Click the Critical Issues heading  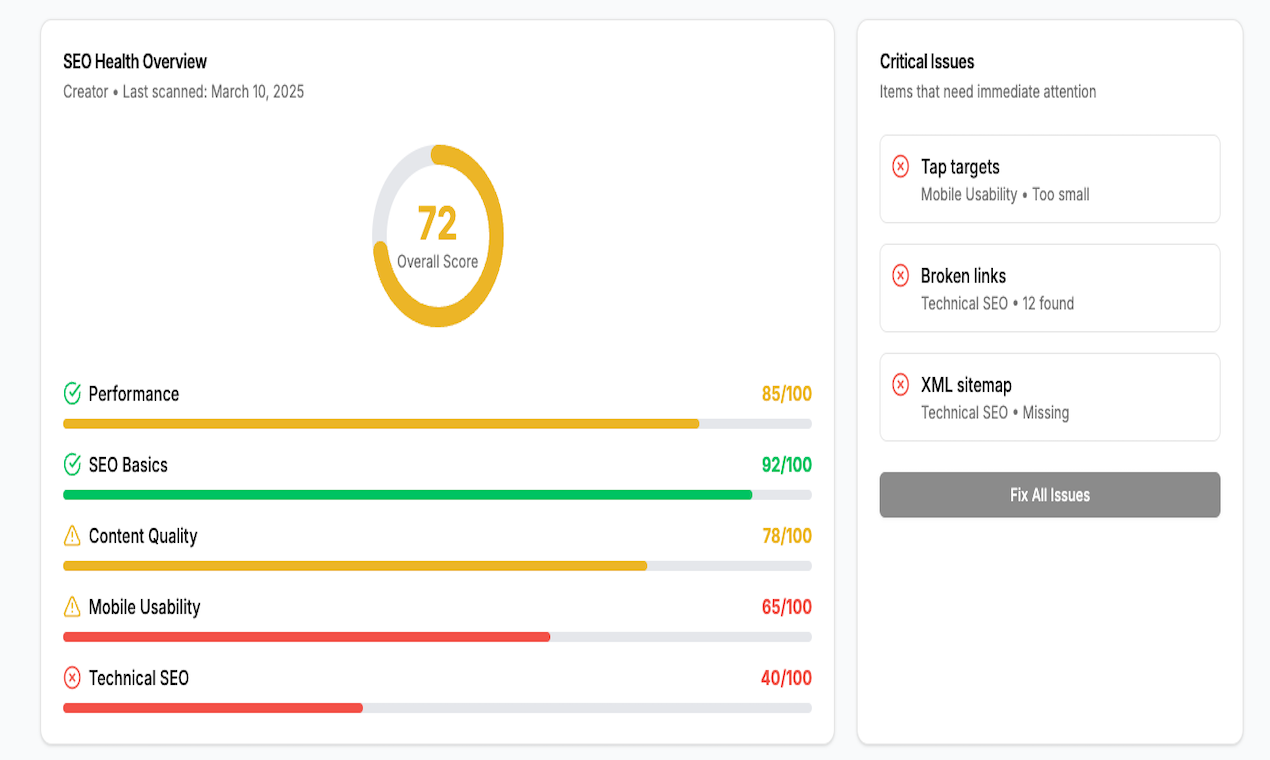(927, 62)
